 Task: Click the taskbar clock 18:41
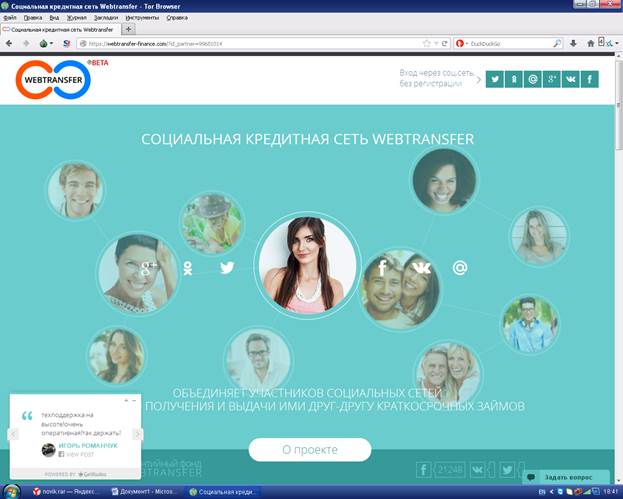pyautogui.click(x=611, y=492)
